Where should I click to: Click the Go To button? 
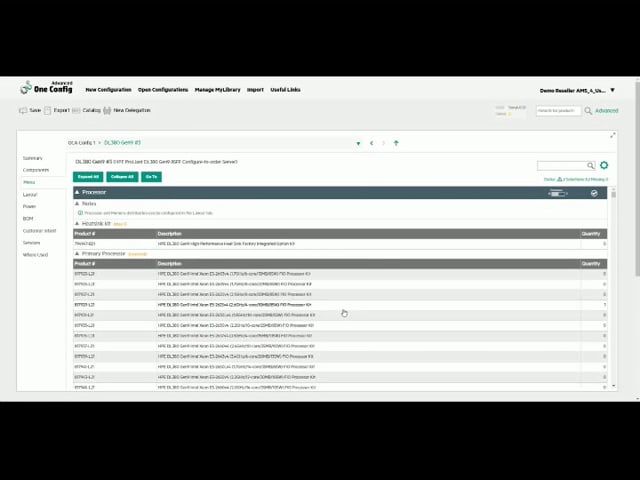pyautogui.click(x=151, y=177)
